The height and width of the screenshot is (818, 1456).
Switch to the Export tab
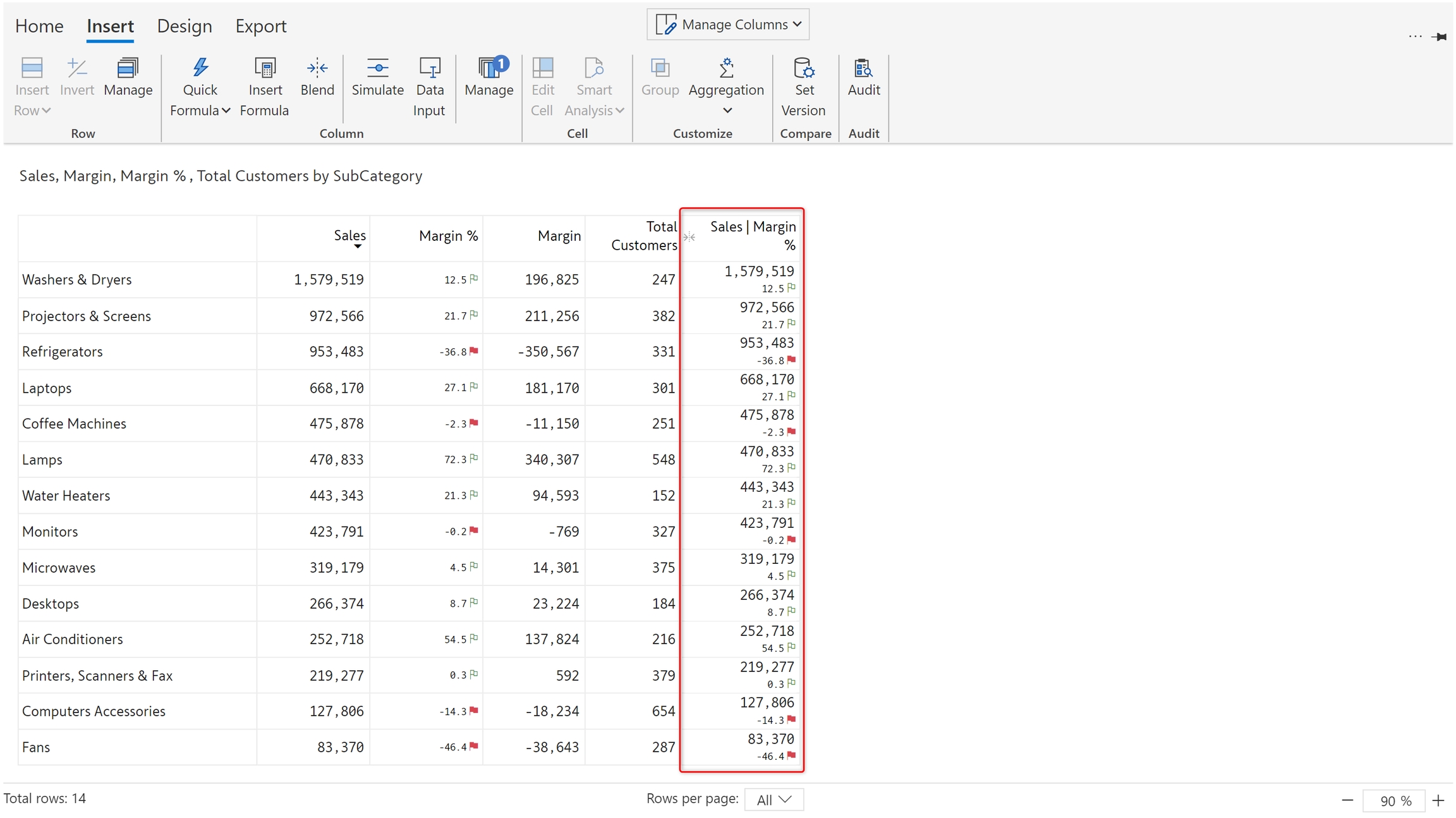pos(260,26)
